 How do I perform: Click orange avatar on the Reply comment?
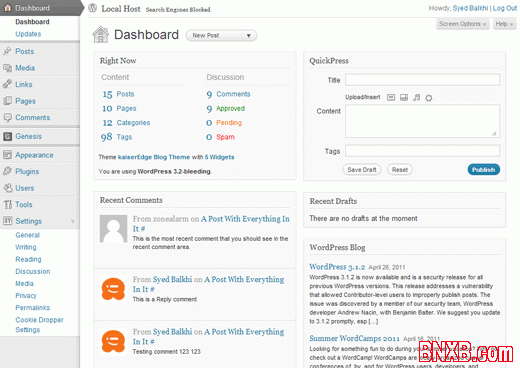113,289
